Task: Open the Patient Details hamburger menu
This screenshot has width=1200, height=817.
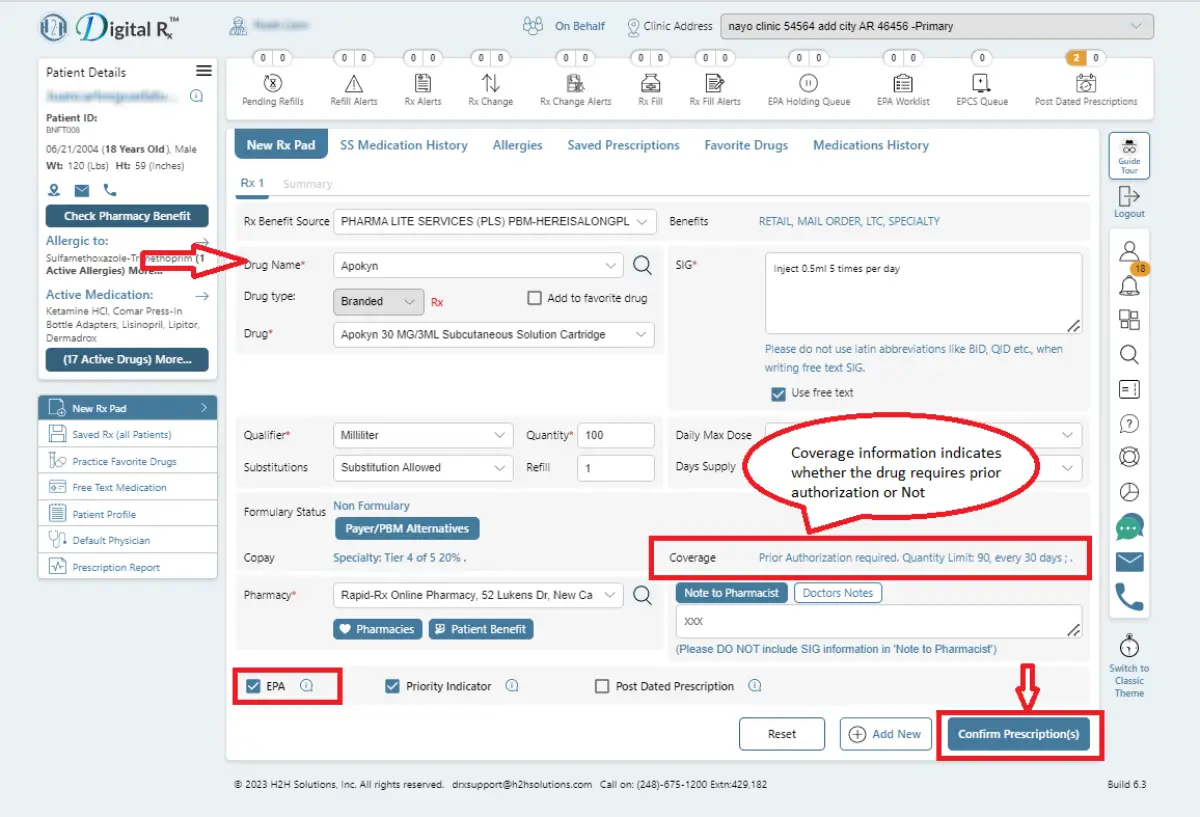Action: coord(204,71)
